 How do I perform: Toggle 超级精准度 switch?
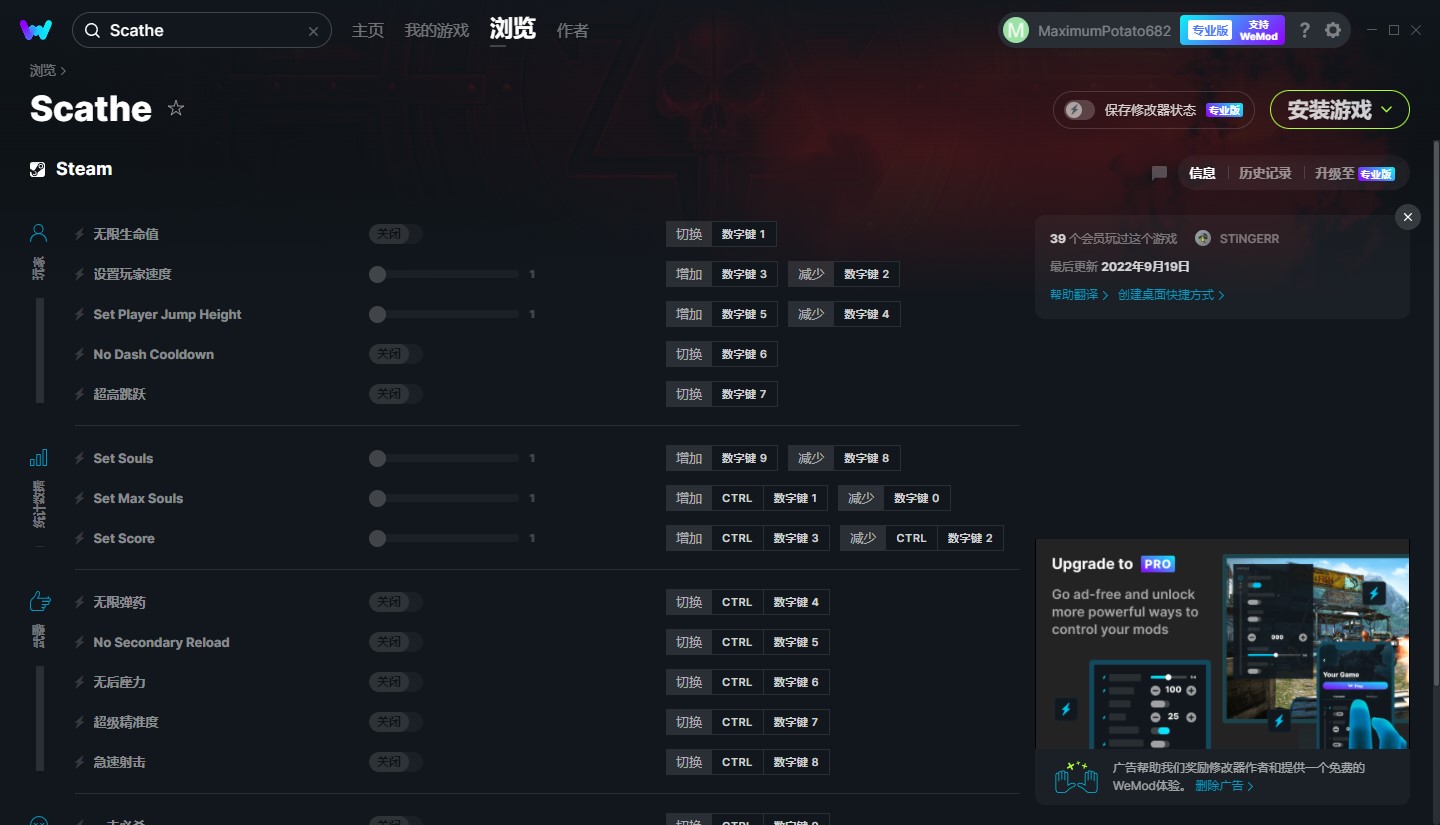point(395,722)
